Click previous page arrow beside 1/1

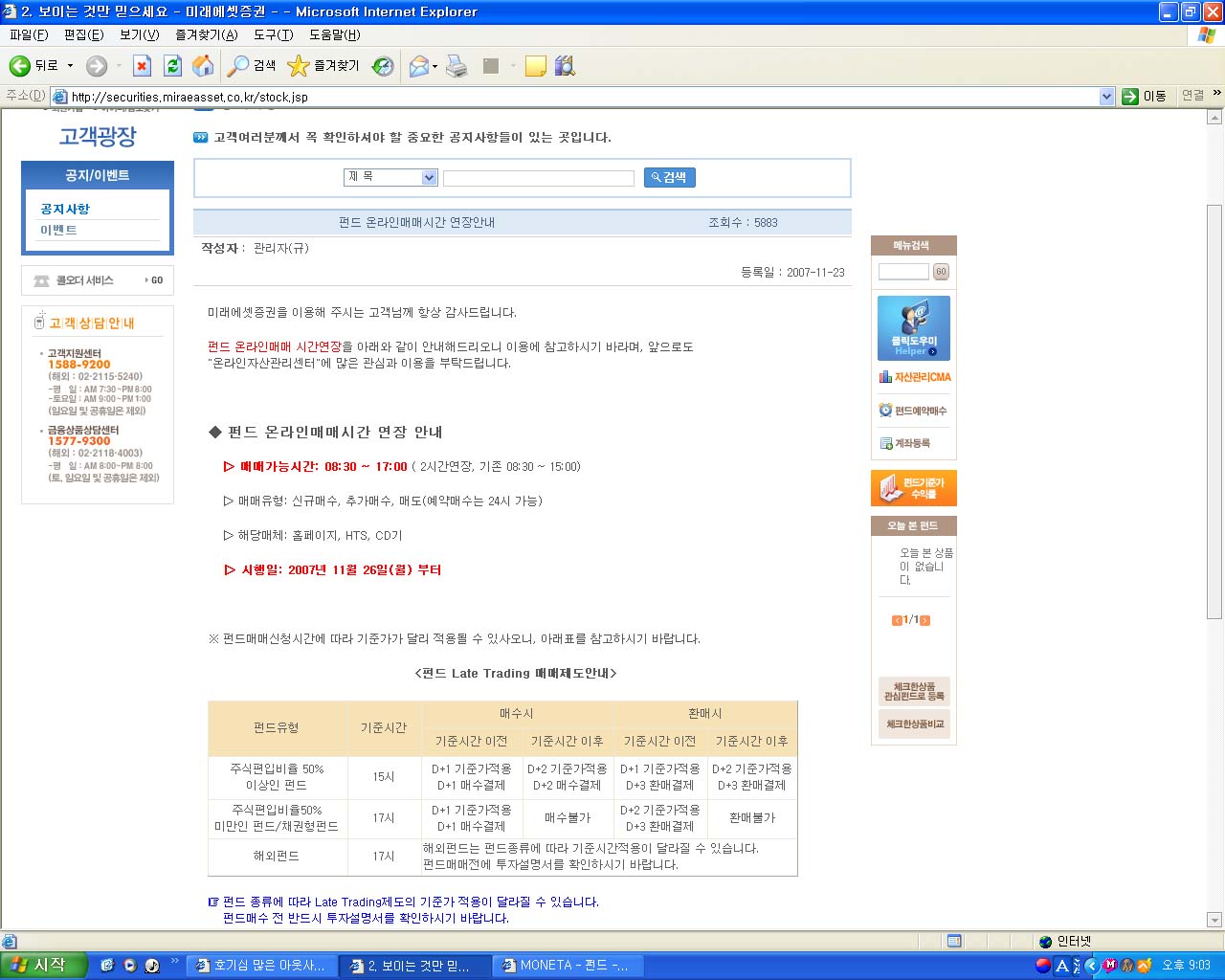(897, 620)
